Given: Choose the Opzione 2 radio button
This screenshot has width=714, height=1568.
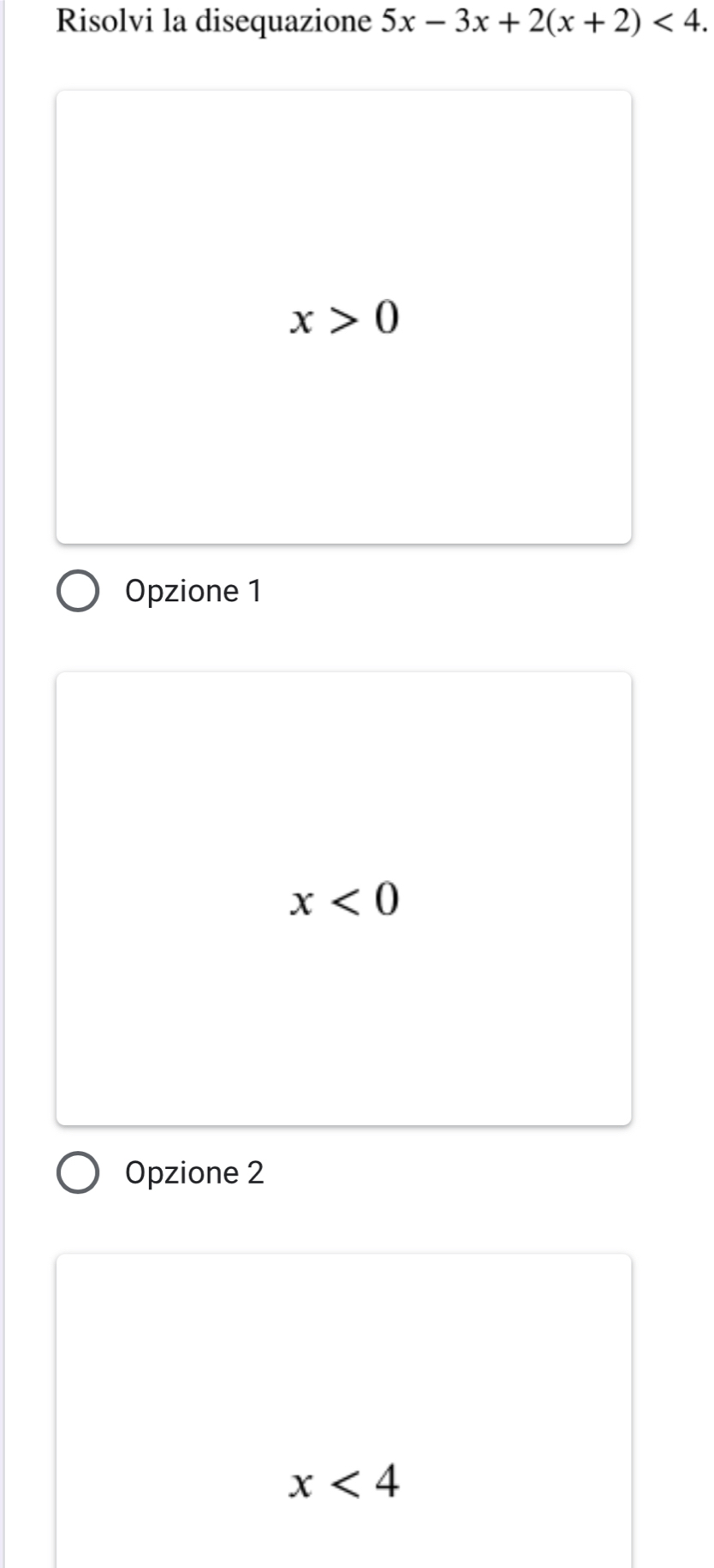Looking at the screenshot, I should pos(78,1173).
